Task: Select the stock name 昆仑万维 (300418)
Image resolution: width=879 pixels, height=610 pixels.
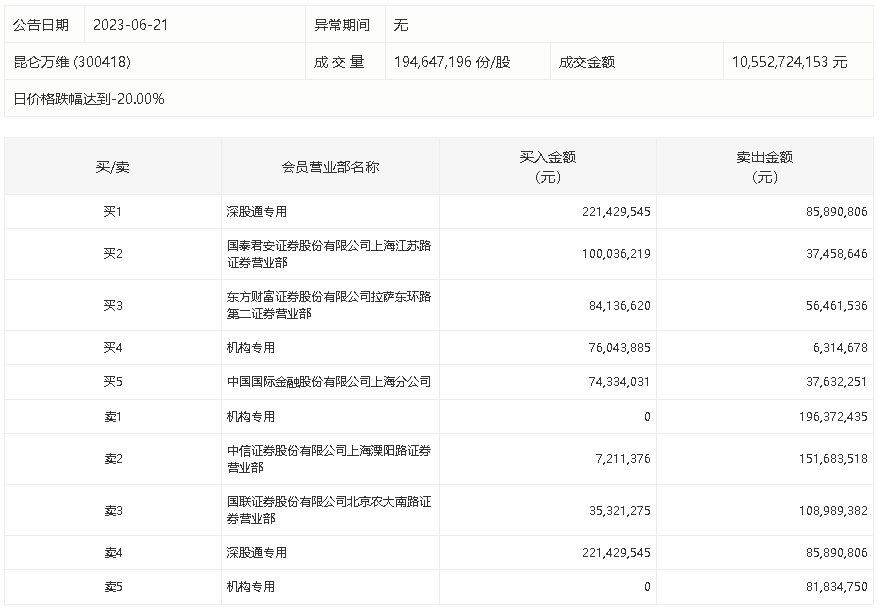Action: point(72,62)
